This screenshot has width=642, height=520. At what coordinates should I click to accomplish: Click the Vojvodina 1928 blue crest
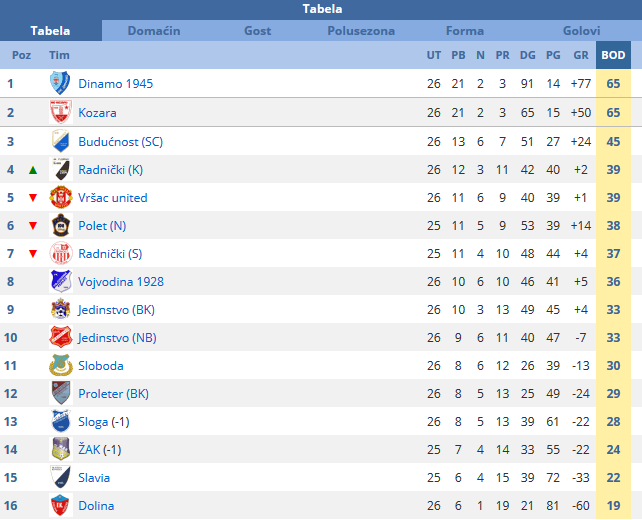pyautogui.click(x=61, y=281)
